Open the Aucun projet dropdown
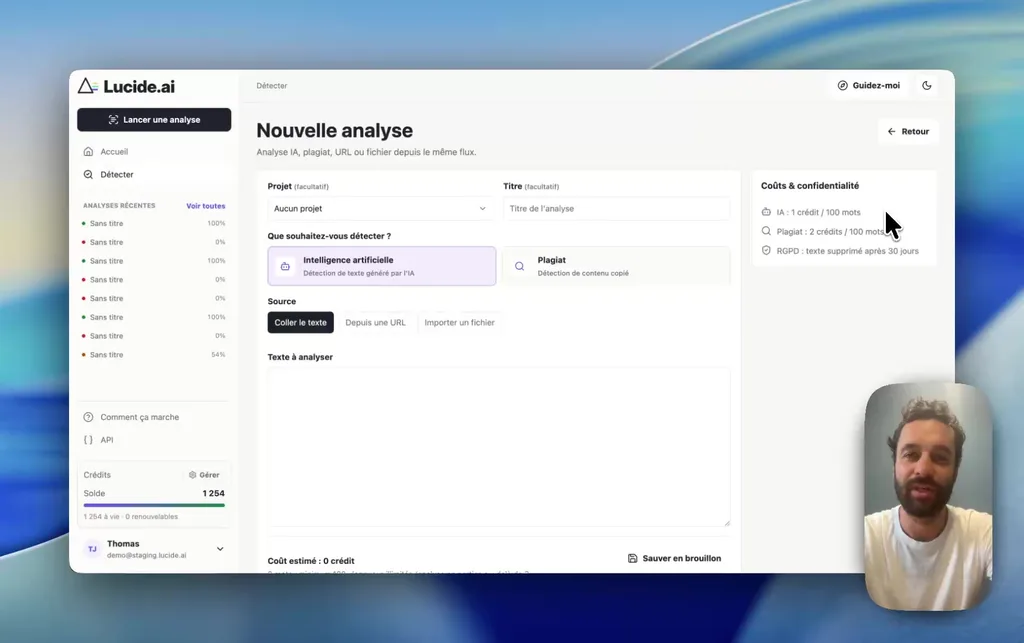1024x643 pixels. tap(380, 208)
